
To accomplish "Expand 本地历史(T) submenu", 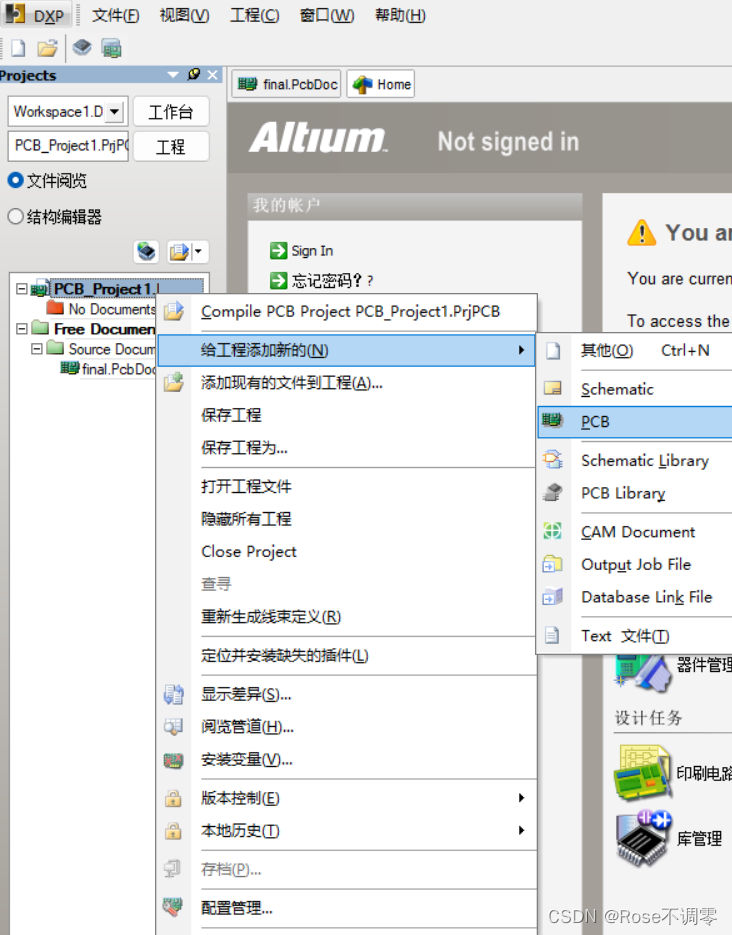I will (x=347, y=831).
